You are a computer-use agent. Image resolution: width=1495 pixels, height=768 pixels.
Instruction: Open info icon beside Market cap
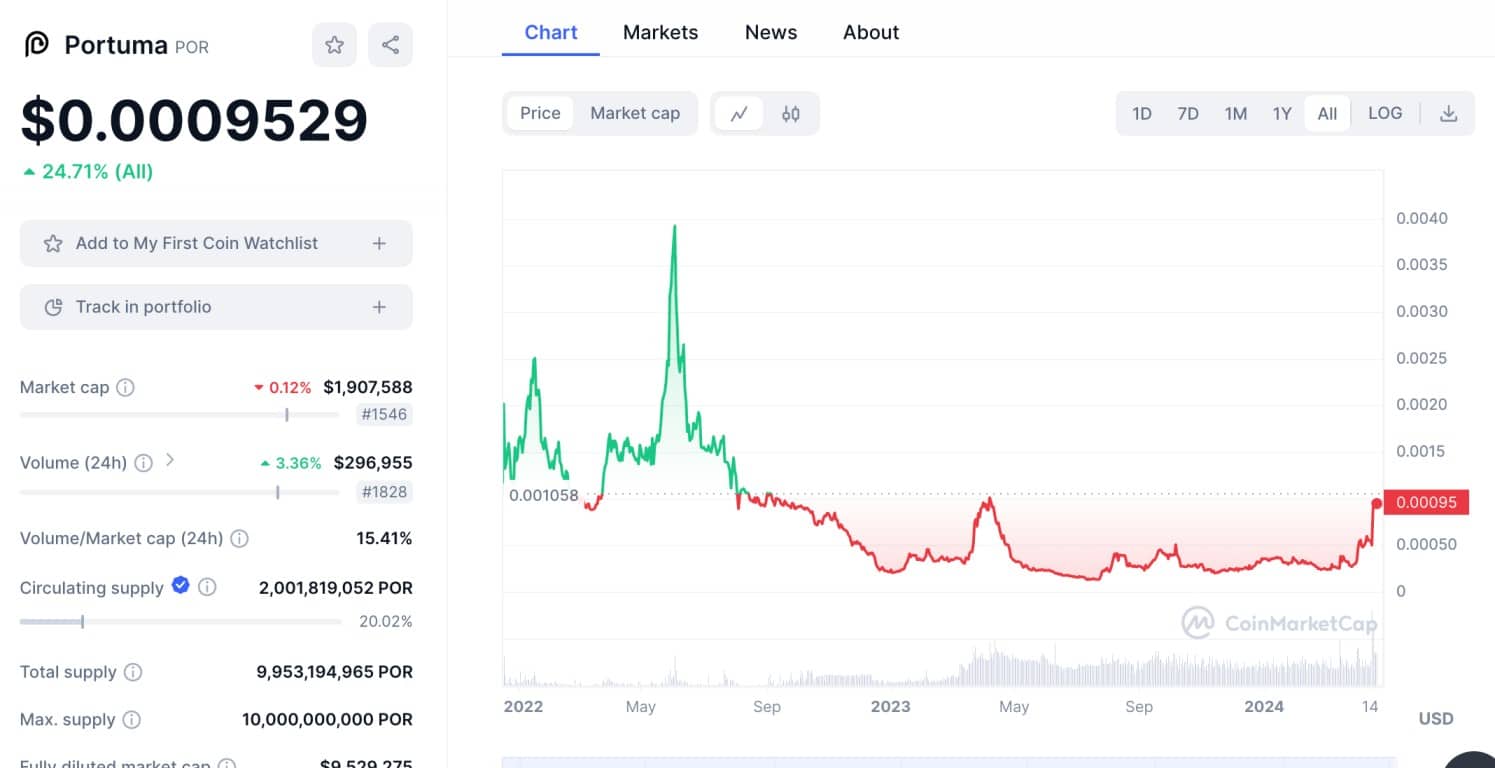click(x=126, y=387)
